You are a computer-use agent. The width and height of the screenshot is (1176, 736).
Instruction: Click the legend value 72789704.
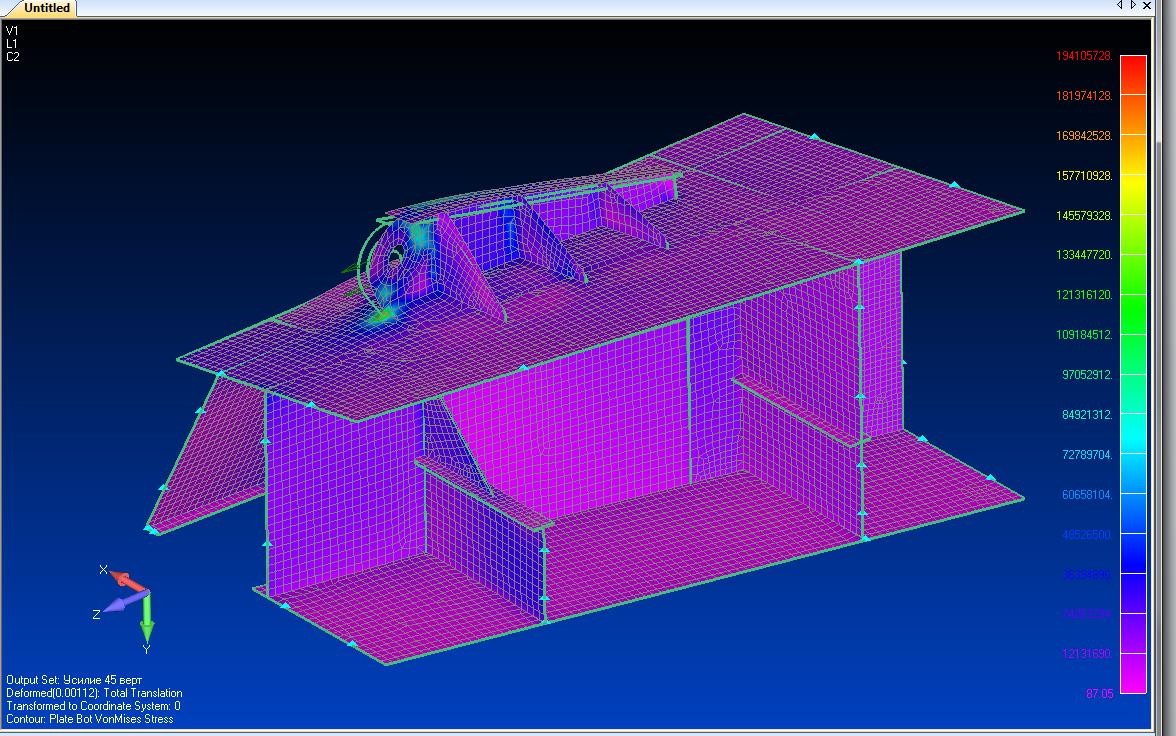(x=1087, y=455)
